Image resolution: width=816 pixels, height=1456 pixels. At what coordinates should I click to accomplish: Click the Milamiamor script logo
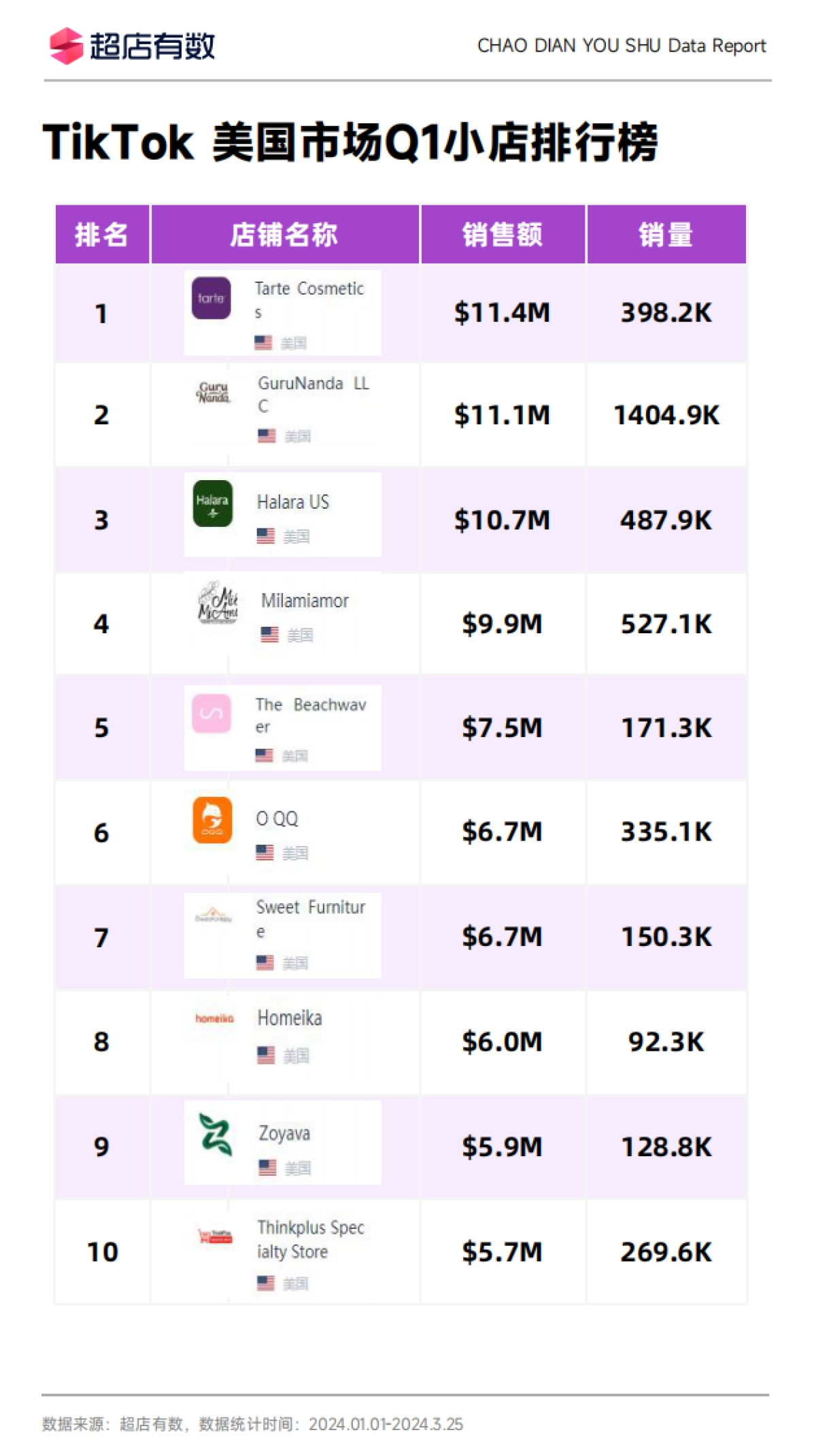point(218,603)
